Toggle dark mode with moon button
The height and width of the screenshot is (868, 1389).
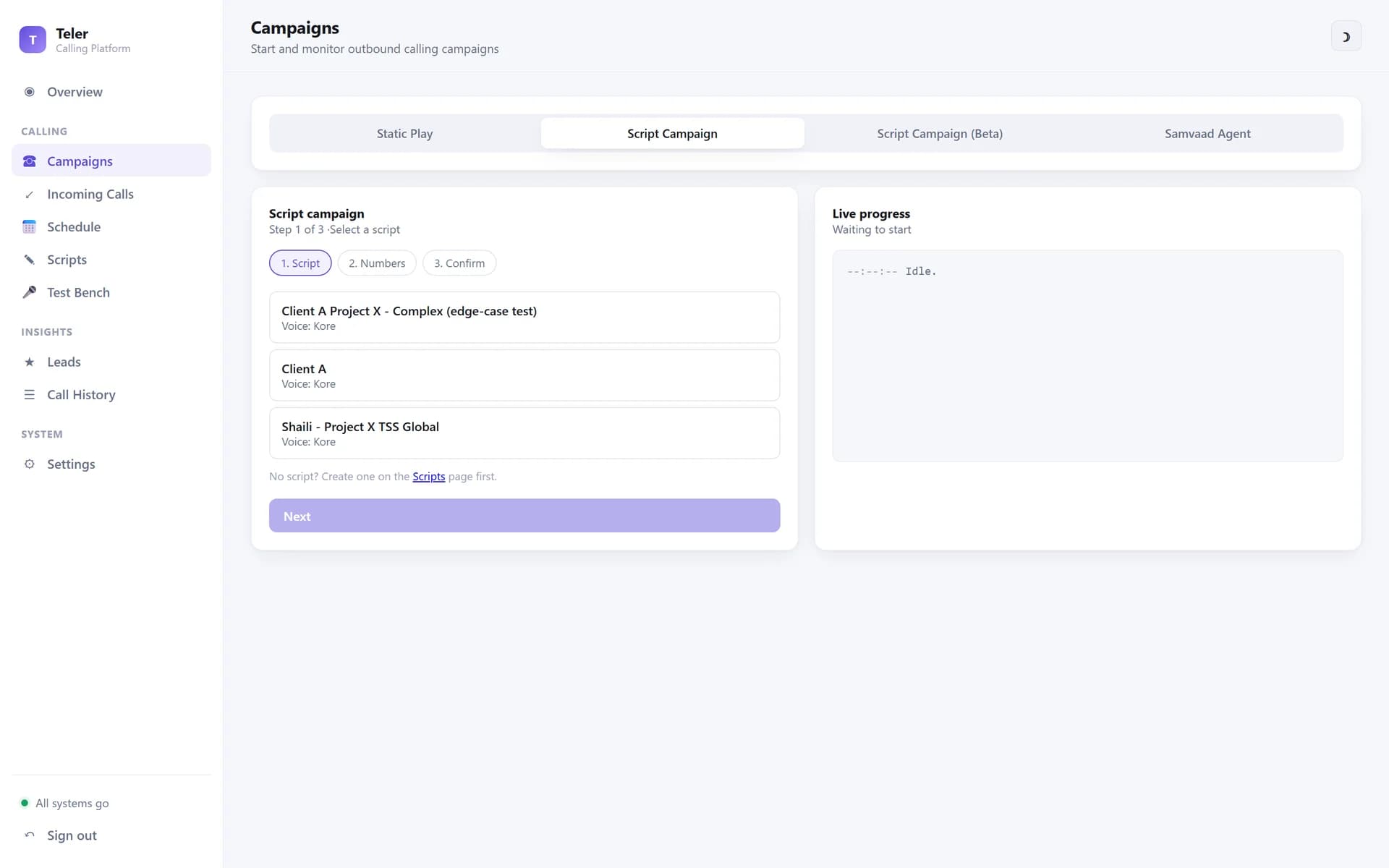coord(1346,36)
